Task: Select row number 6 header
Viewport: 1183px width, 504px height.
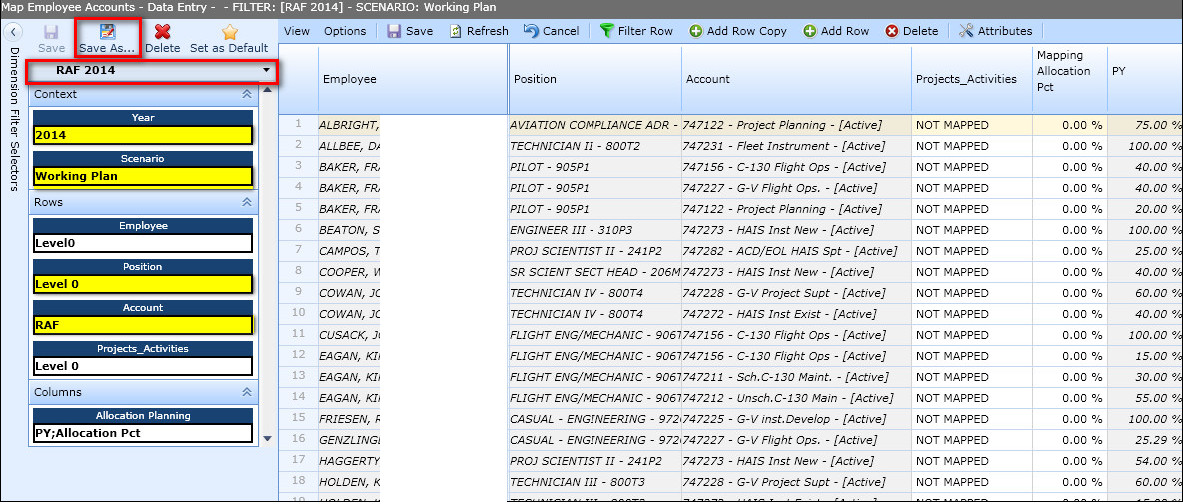Action: 298,229
